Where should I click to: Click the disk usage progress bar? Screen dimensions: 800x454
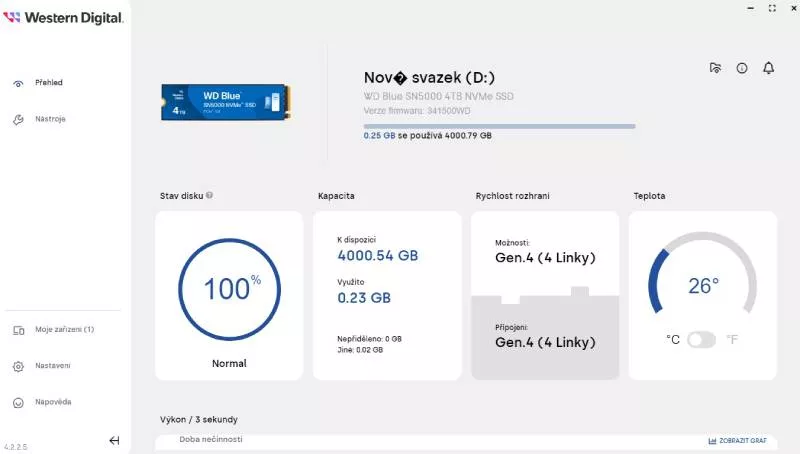(499, 126)
